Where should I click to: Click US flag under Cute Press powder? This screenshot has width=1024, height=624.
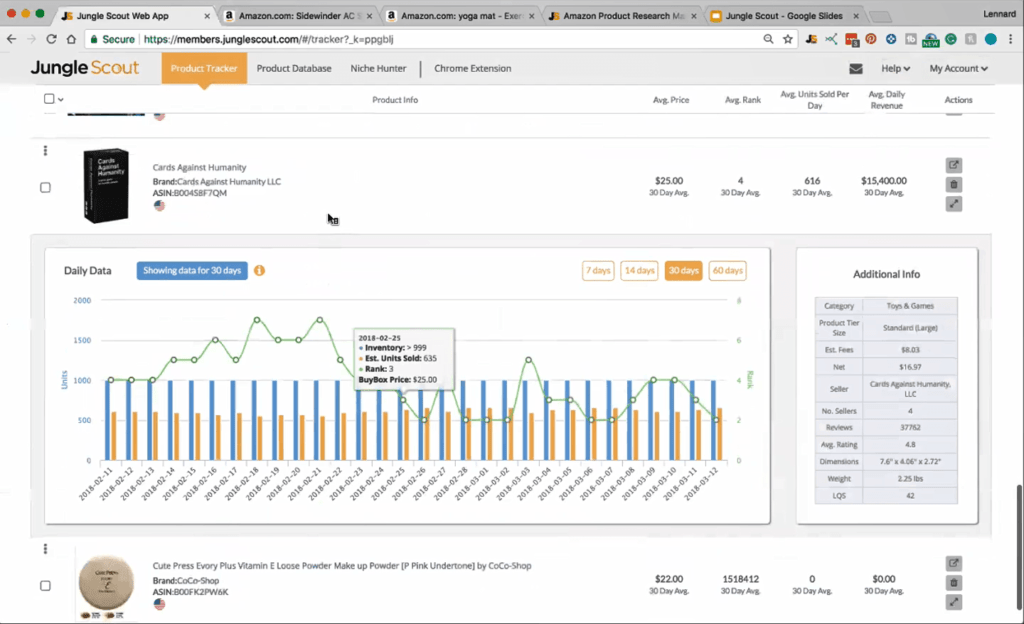[159, 604]
